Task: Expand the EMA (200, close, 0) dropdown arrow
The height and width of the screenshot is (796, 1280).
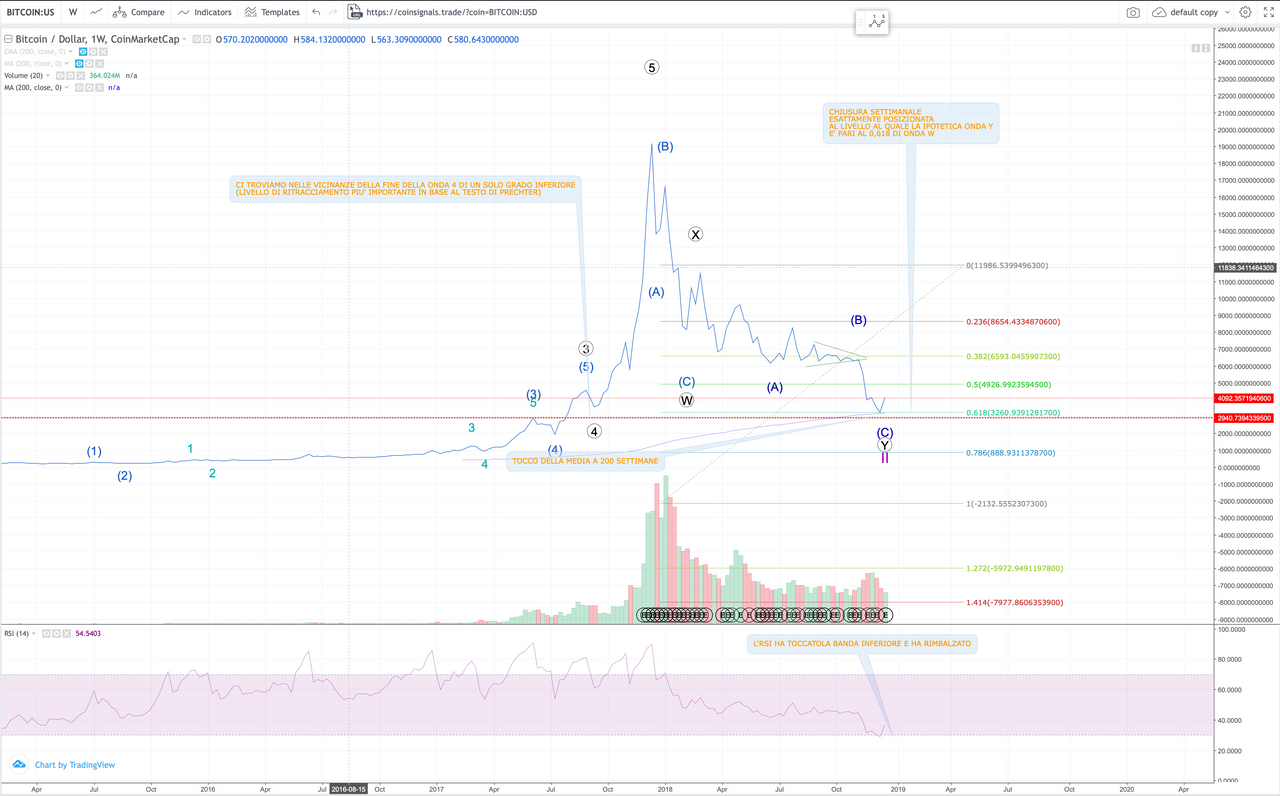Action: tap(70, 52)
